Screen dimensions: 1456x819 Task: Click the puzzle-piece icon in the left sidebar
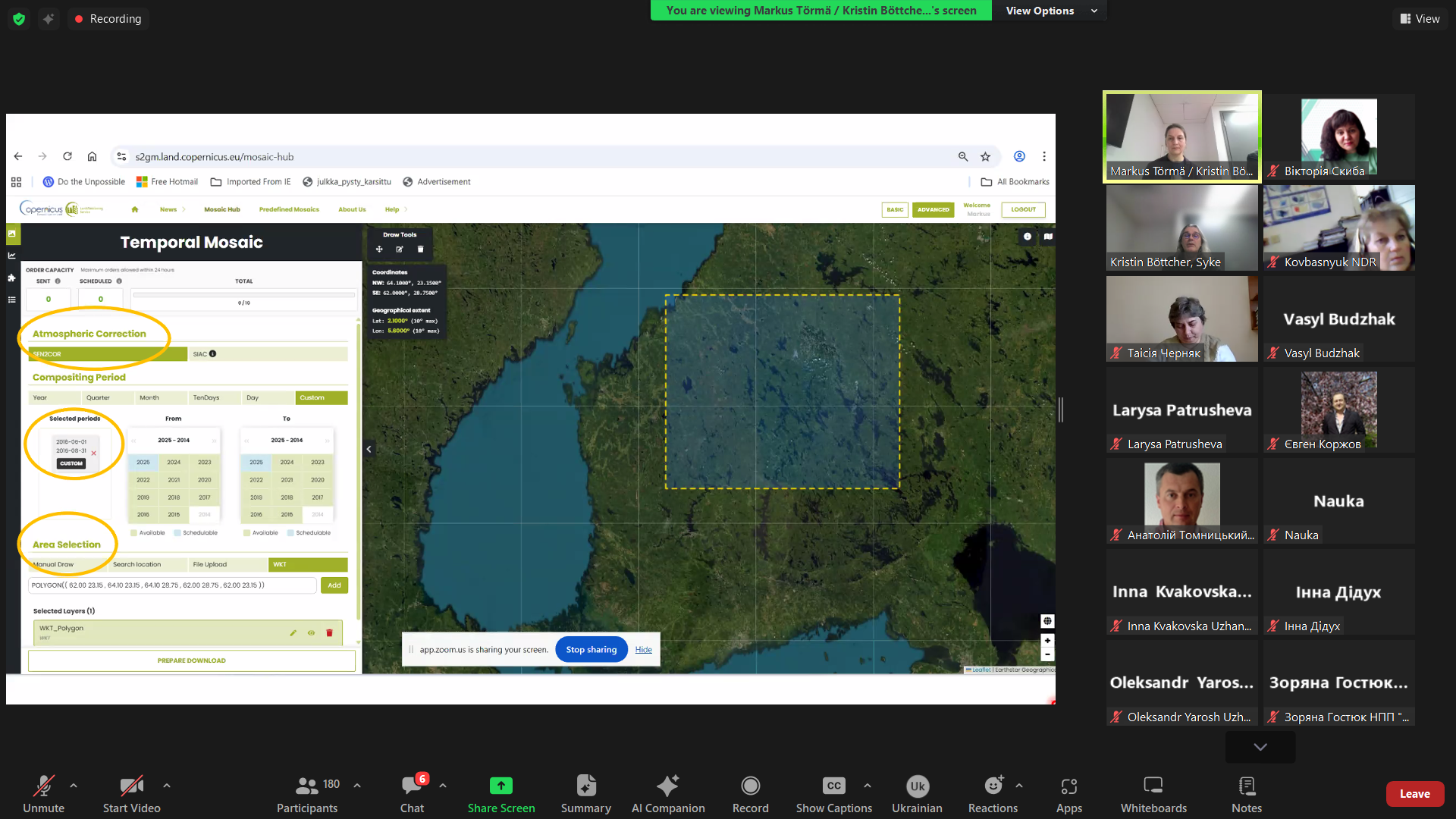(x=11, y=278)
